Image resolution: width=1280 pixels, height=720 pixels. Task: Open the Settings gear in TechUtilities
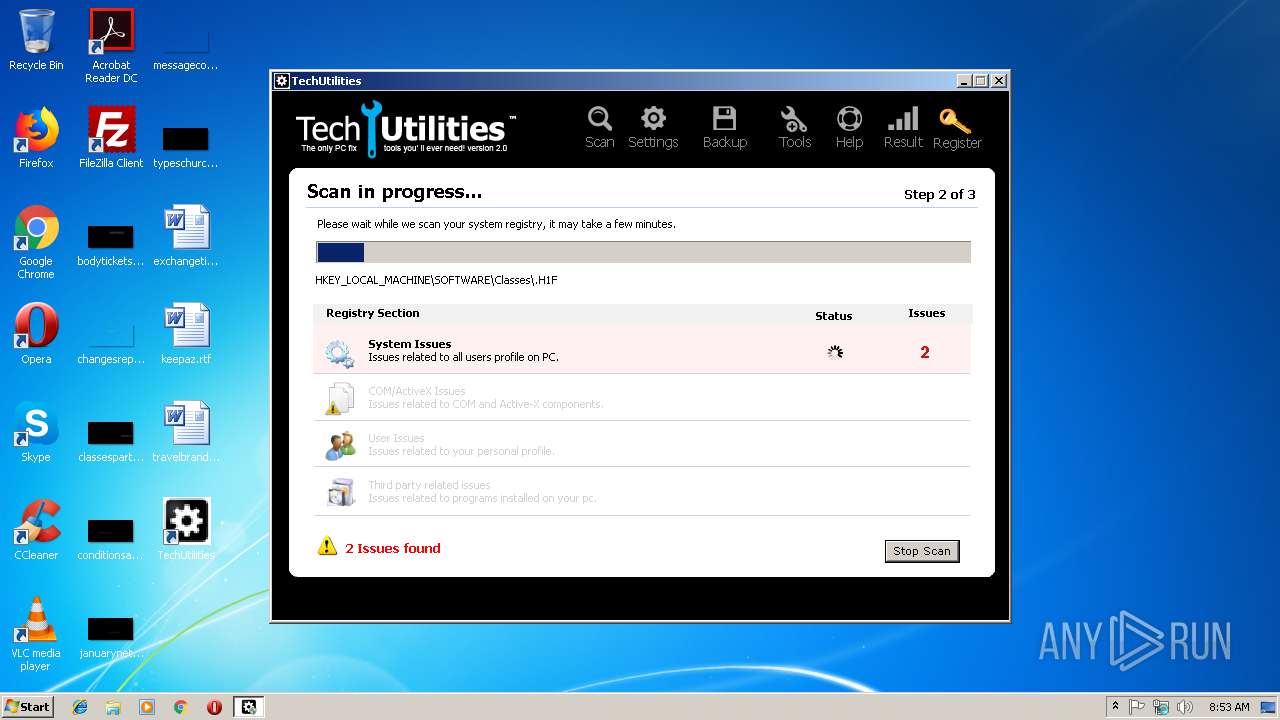(653, 128)
